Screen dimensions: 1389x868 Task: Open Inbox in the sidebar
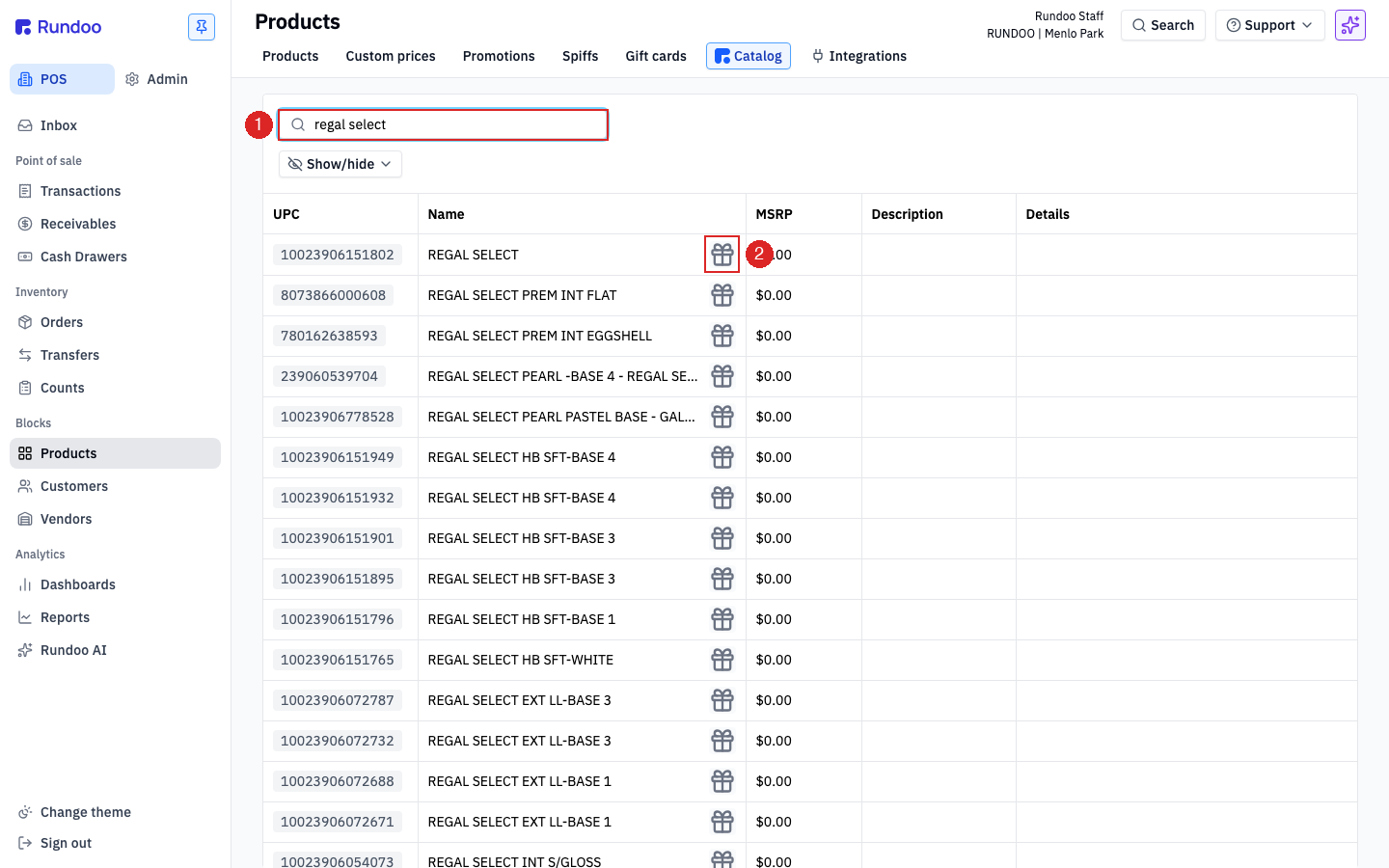coord(115,125)
